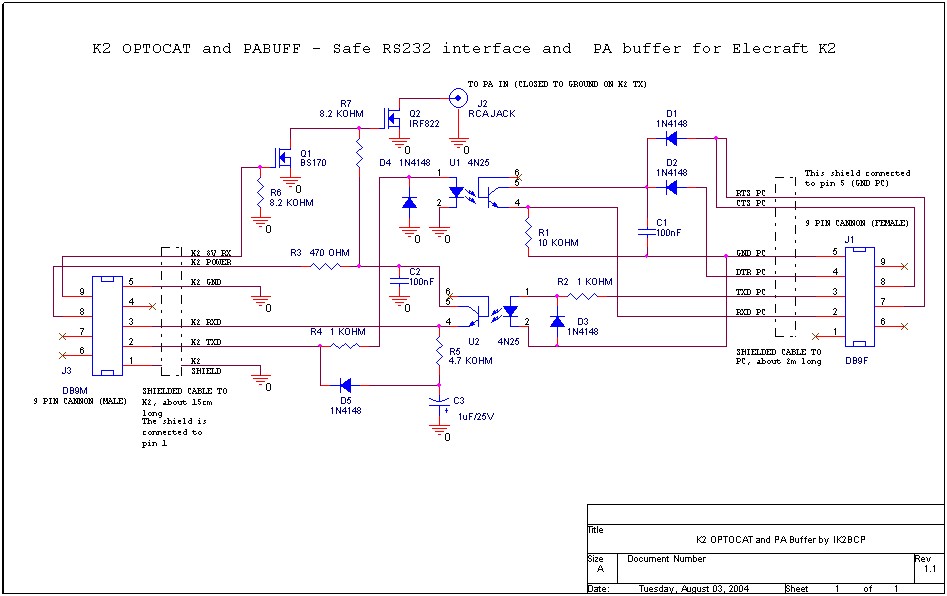
Task: Select the Rev 1.1 box
Action: click(927, 564)
